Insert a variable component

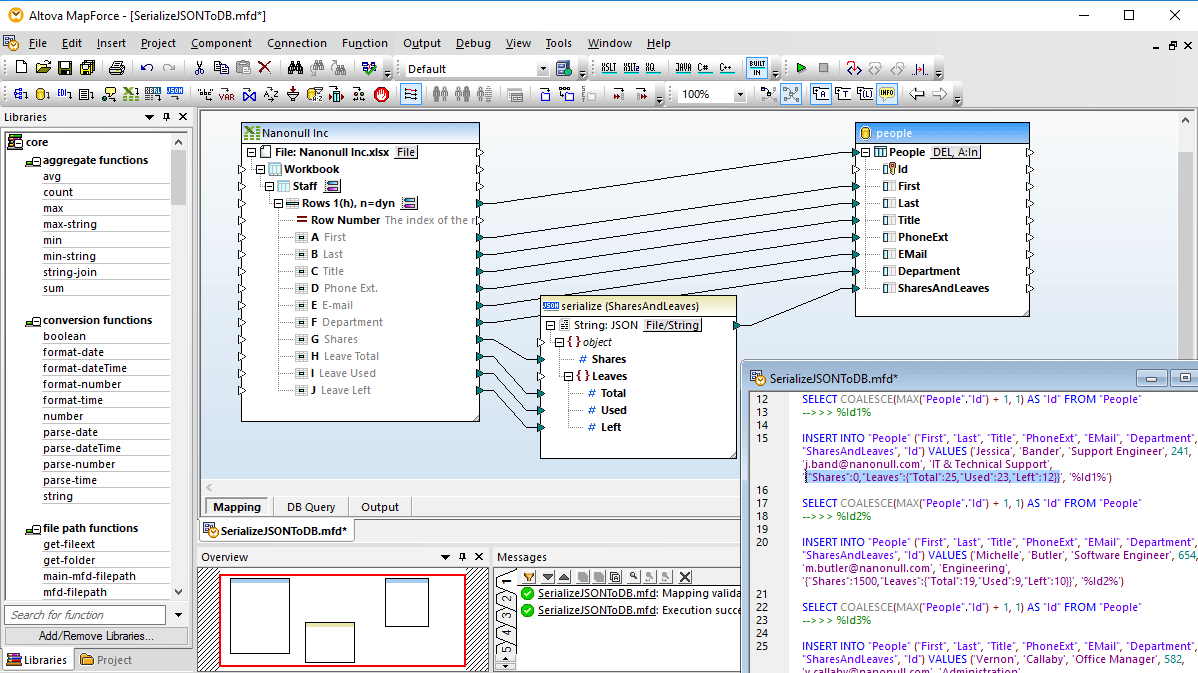coord(227,94)
